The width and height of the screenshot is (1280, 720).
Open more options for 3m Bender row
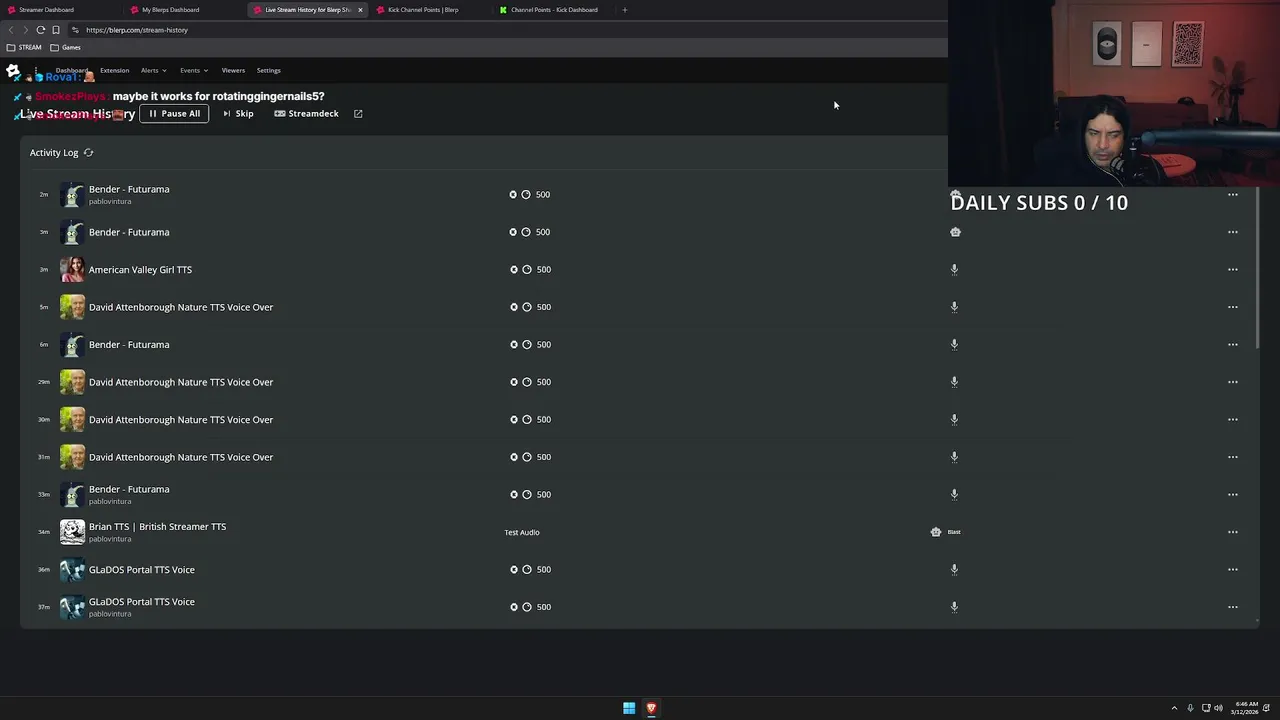coord(1233,232)
